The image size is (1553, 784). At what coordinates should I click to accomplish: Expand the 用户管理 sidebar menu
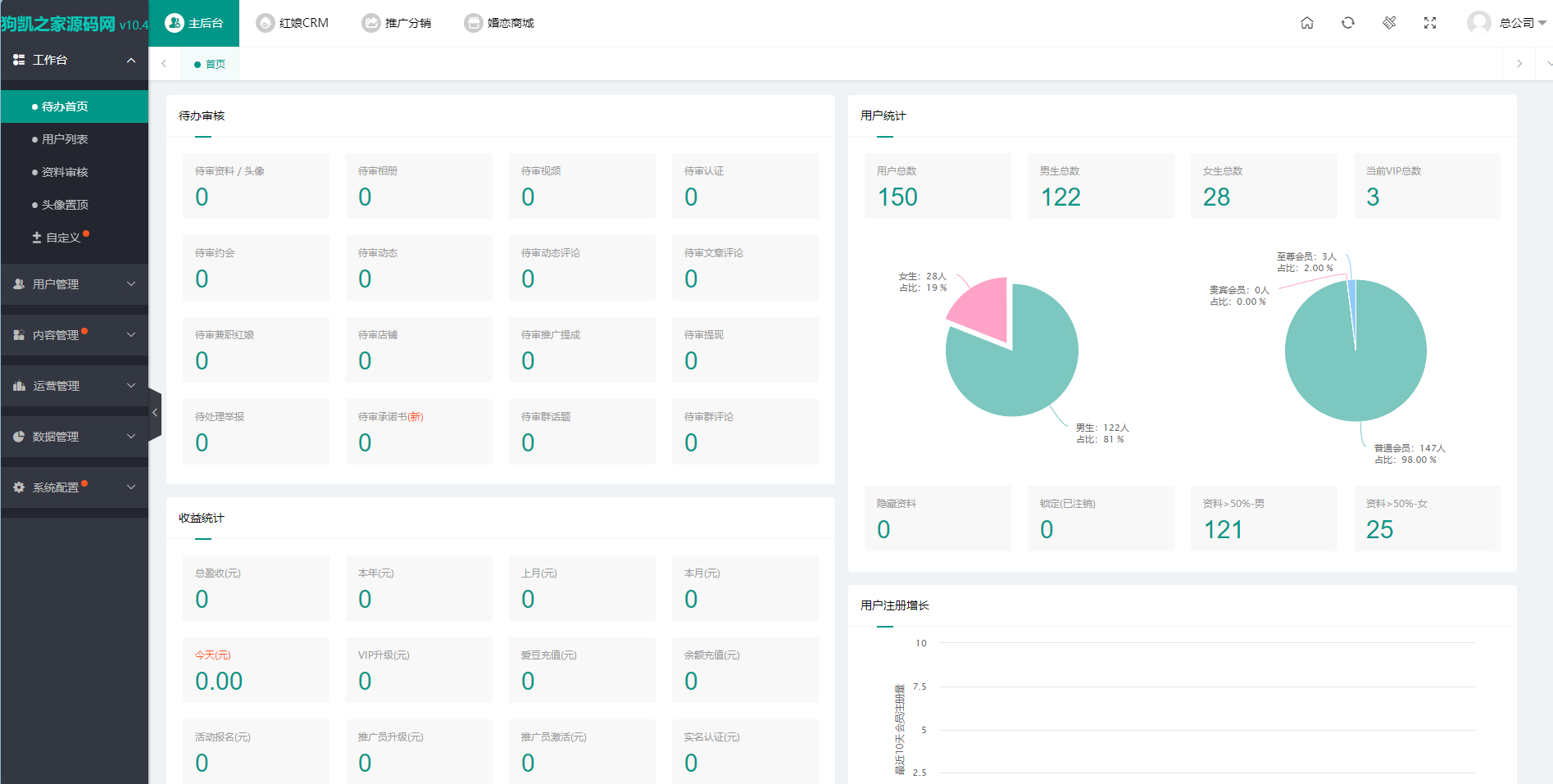coord(74,284)
